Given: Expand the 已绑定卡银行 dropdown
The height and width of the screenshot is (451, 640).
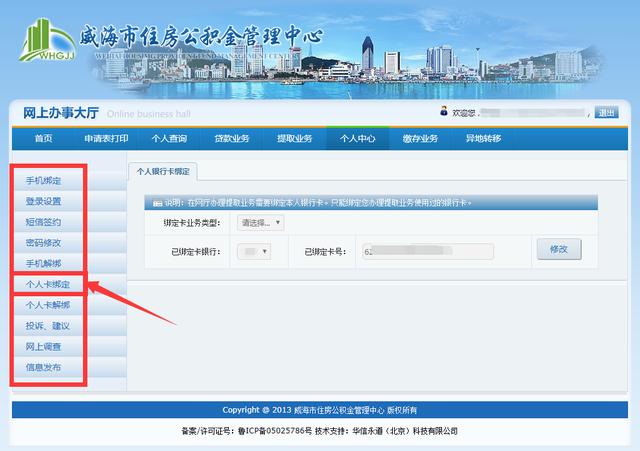Looking at the screenshot, I should 253,251.
